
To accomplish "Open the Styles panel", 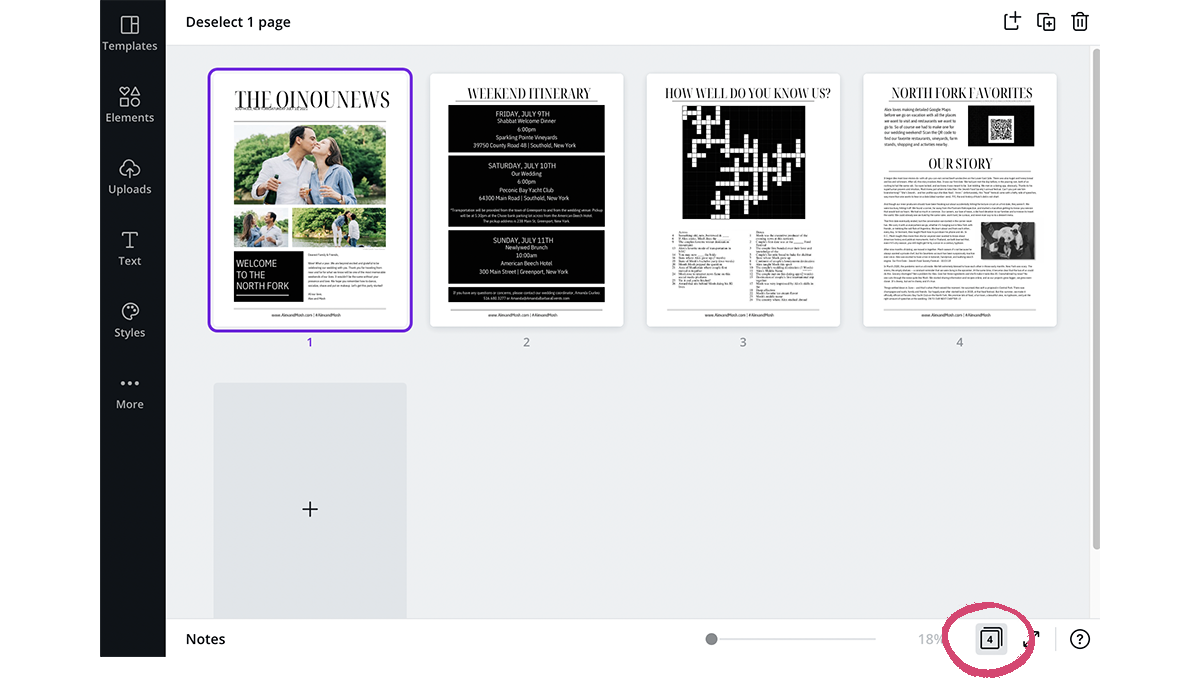I will [x=130, y=320].
